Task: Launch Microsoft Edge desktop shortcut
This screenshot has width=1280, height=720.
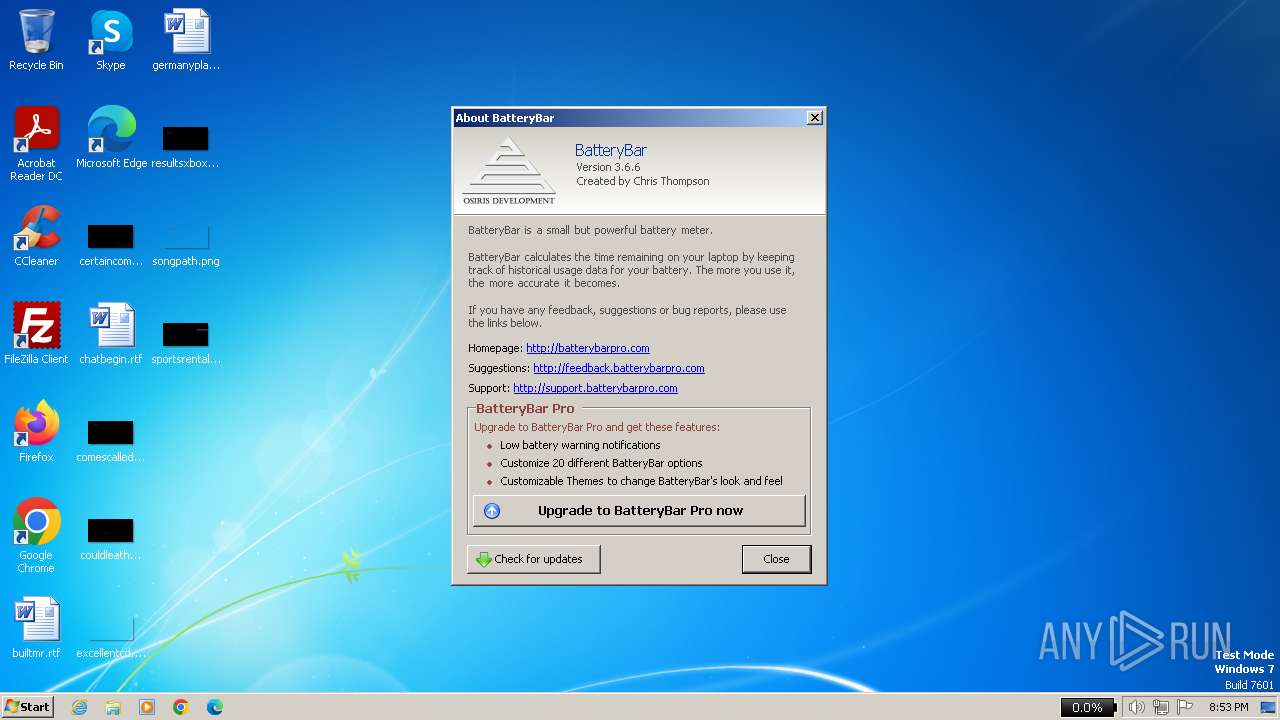Action: 111,138
